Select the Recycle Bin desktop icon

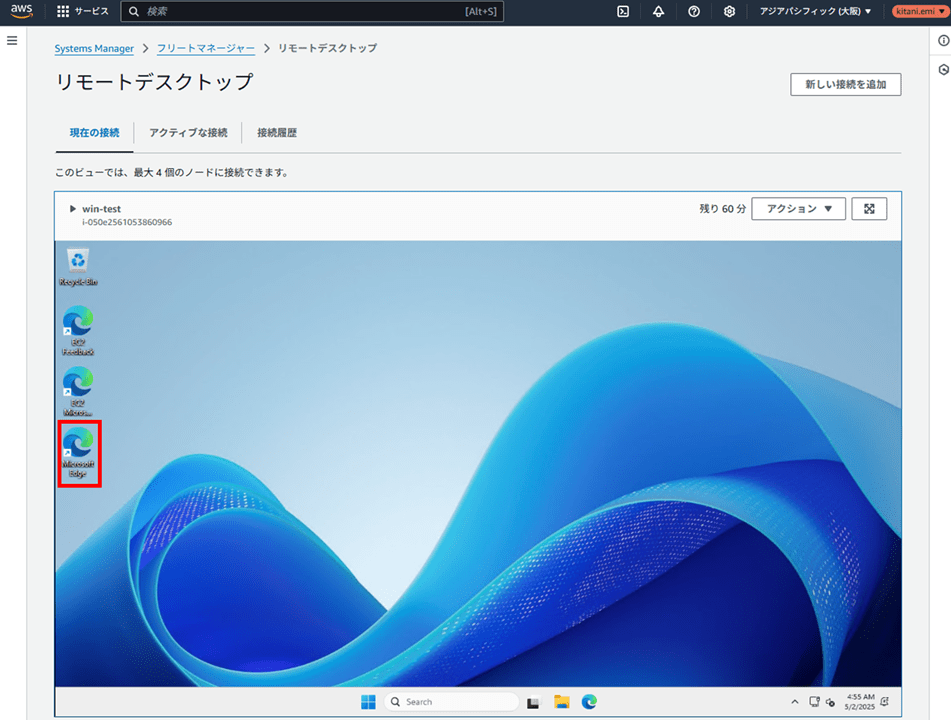pyautogui.click(x=78, y=267)
